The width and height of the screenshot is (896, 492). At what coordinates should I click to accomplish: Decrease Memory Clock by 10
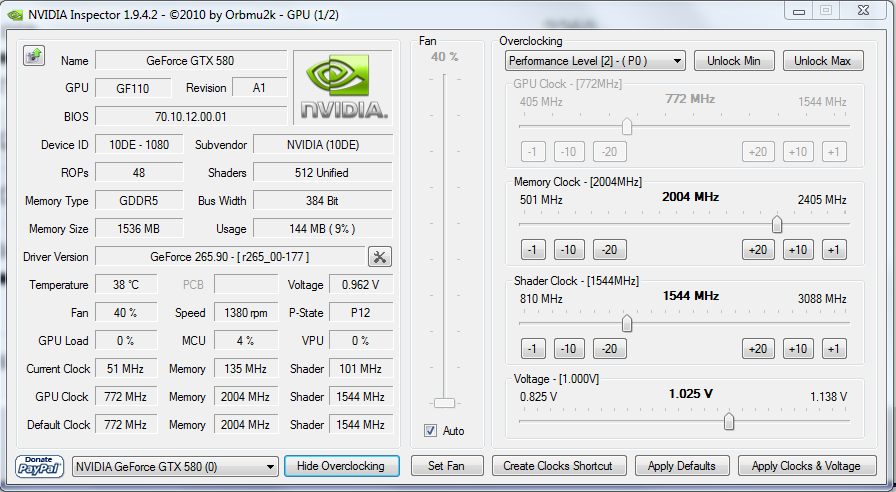coord(569,250)
